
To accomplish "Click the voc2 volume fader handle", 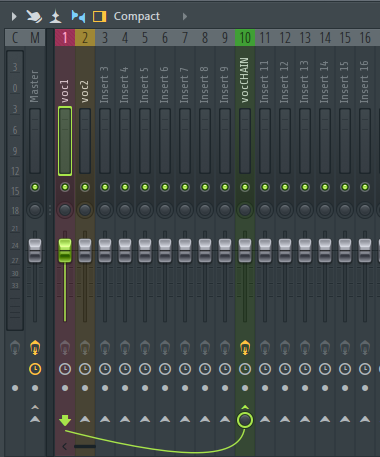I will click(85, 250).
